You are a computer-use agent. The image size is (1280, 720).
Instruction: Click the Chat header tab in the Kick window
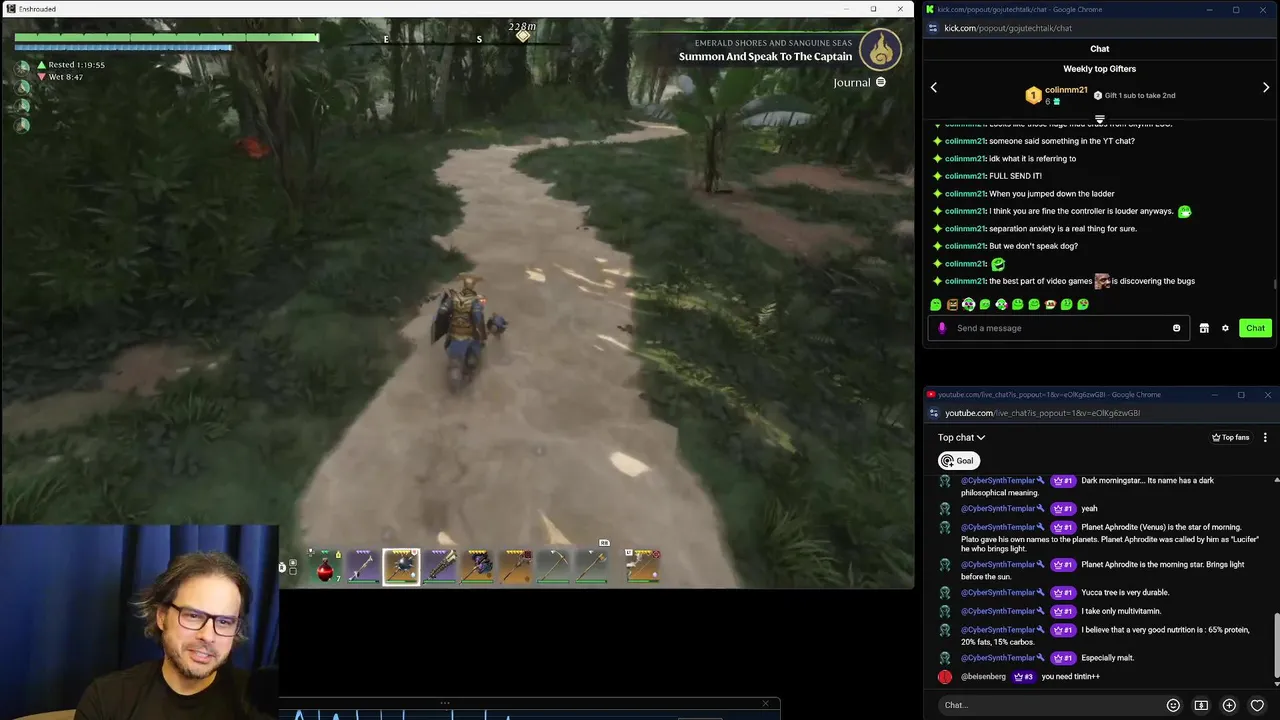tap(1099, 49)
